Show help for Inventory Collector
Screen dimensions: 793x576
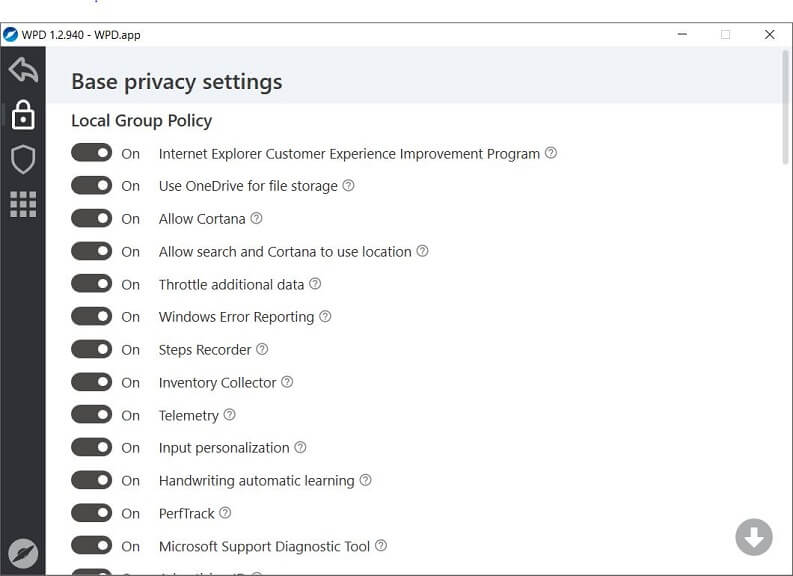[287, 382]
